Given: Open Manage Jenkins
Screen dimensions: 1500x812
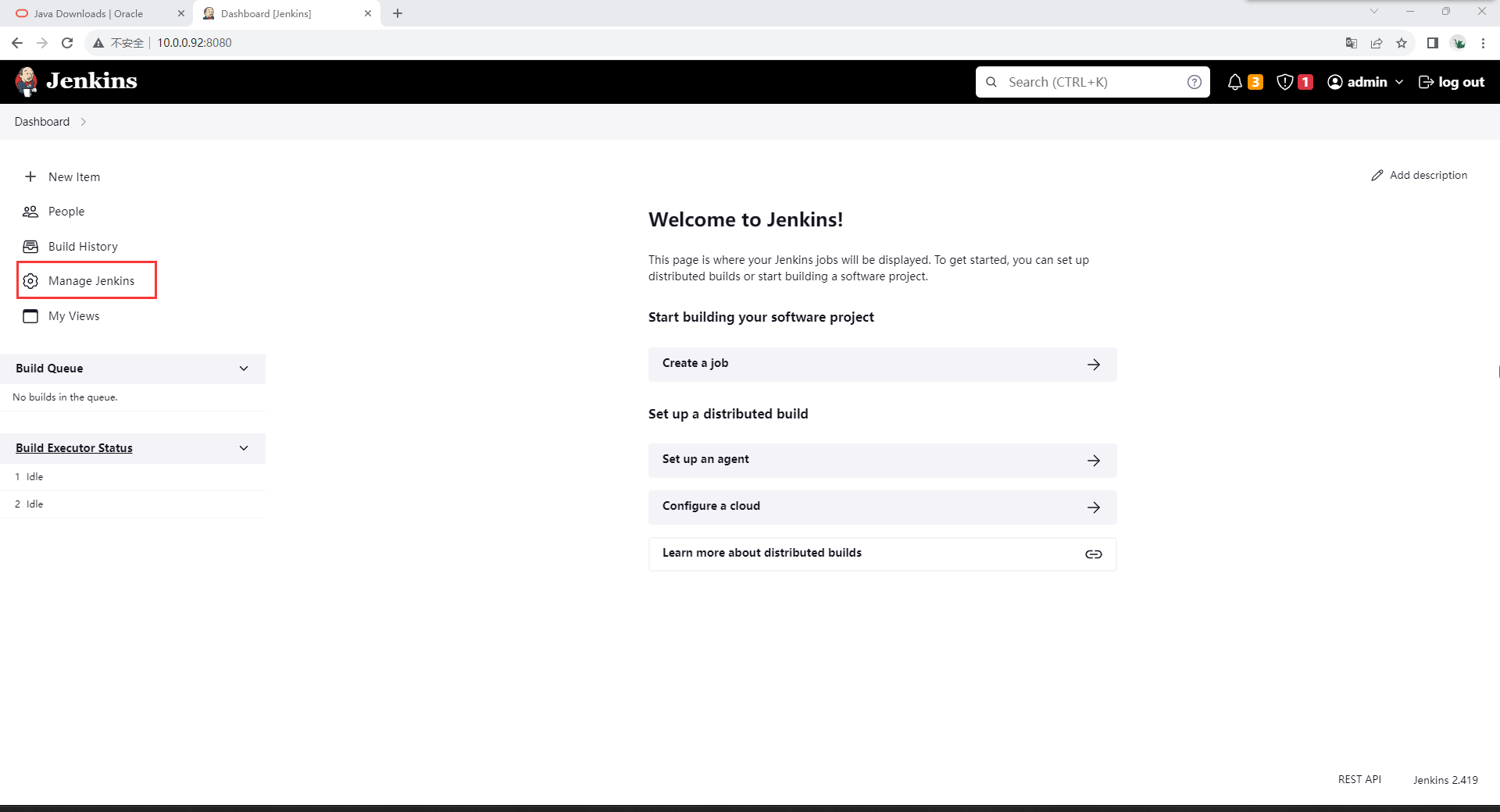Looking at the screenshot, I should [x=91, y=281].
